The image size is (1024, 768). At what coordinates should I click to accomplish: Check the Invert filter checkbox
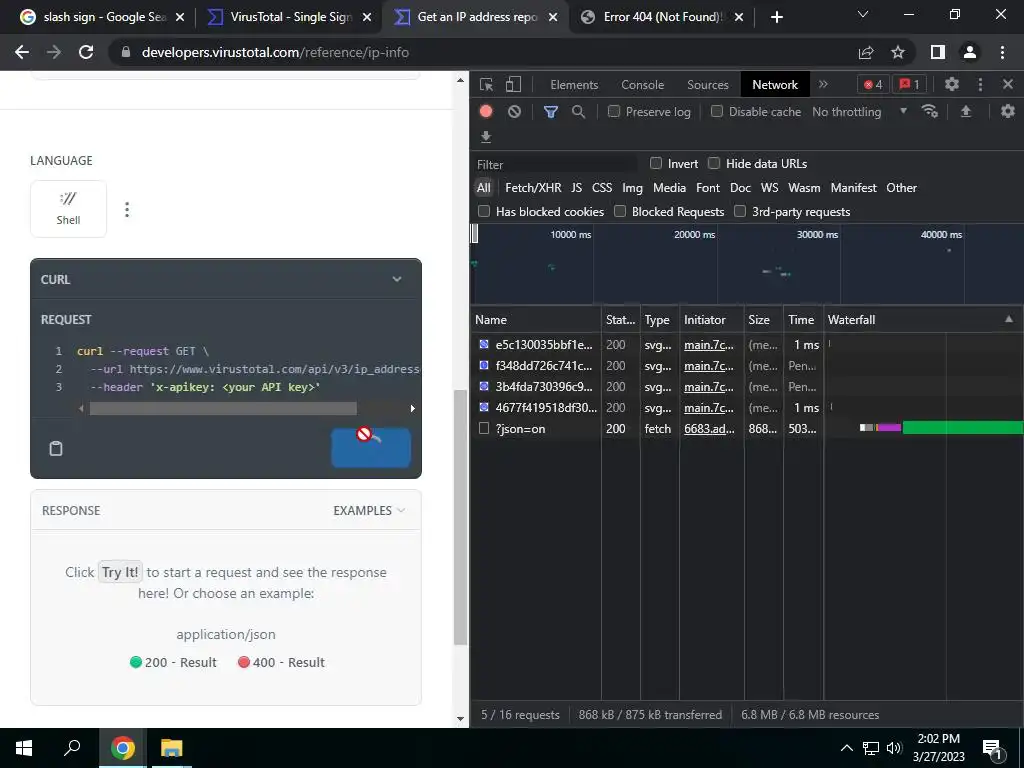coord(656,163)
